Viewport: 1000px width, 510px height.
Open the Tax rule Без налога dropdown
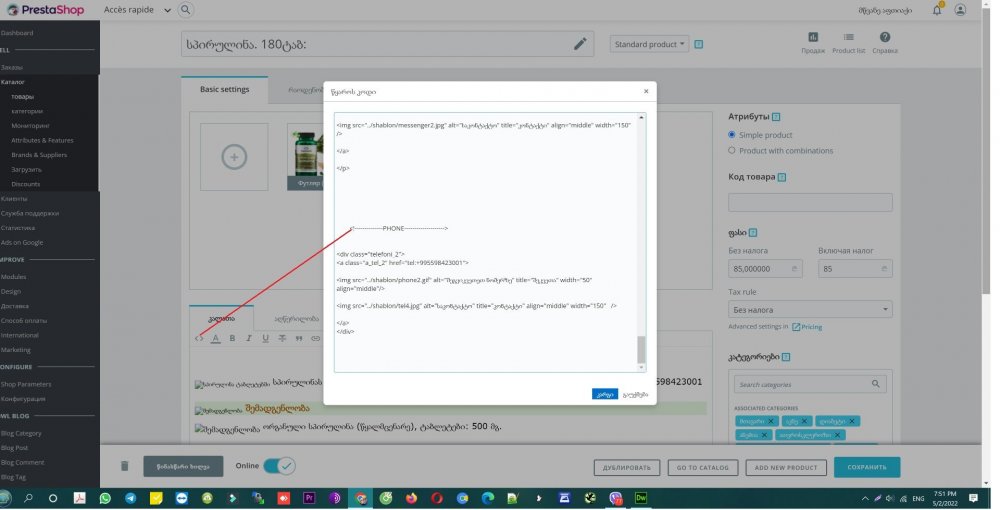pos(810,310)
